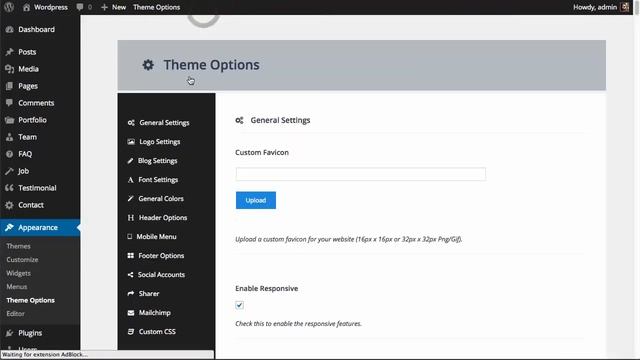Click the Portfolio folder icon
640x360 pixels.
click(9, 120)
